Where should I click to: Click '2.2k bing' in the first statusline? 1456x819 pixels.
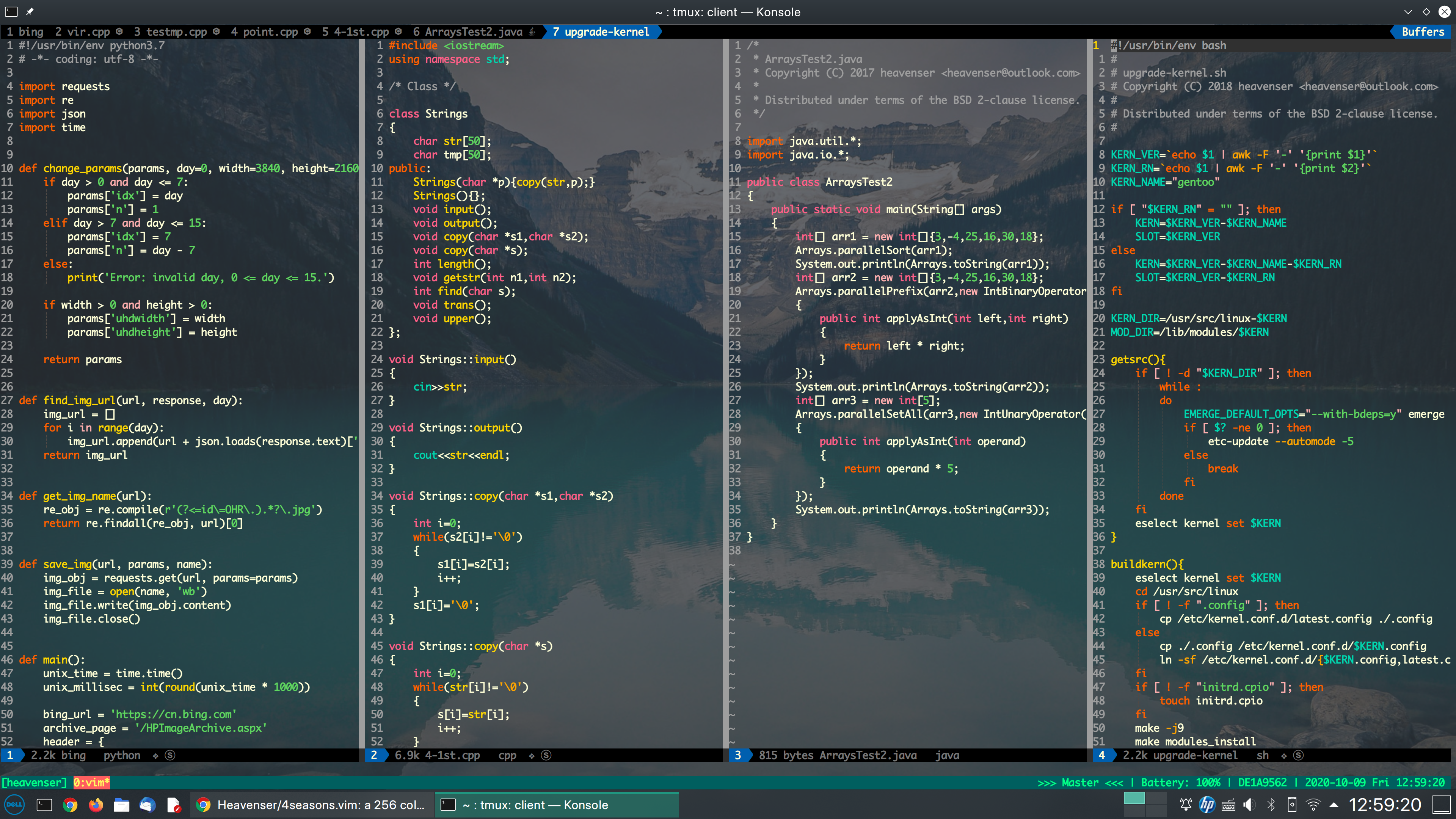[58, 755]
